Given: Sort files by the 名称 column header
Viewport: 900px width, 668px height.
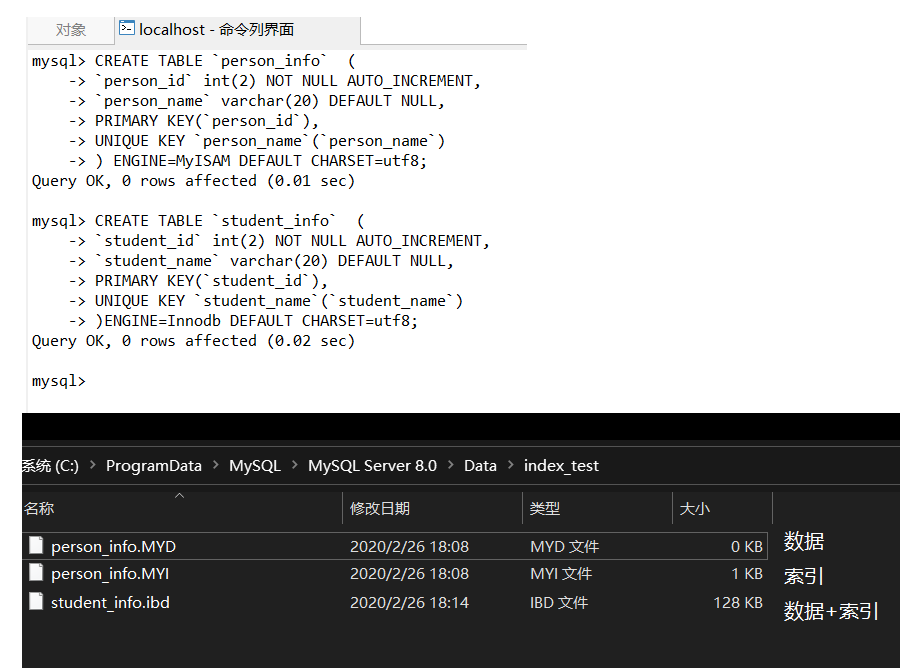Looking at the screenshot, I should click(x=40, y=509).
